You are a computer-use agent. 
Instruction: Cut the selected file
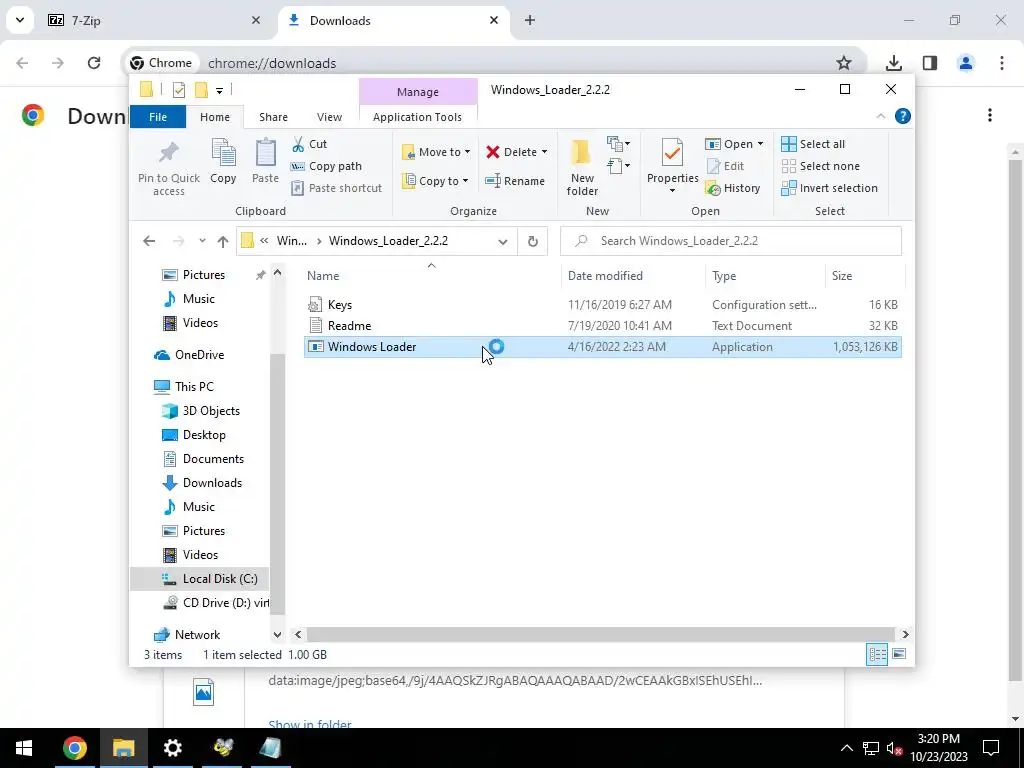pos(310,144)
